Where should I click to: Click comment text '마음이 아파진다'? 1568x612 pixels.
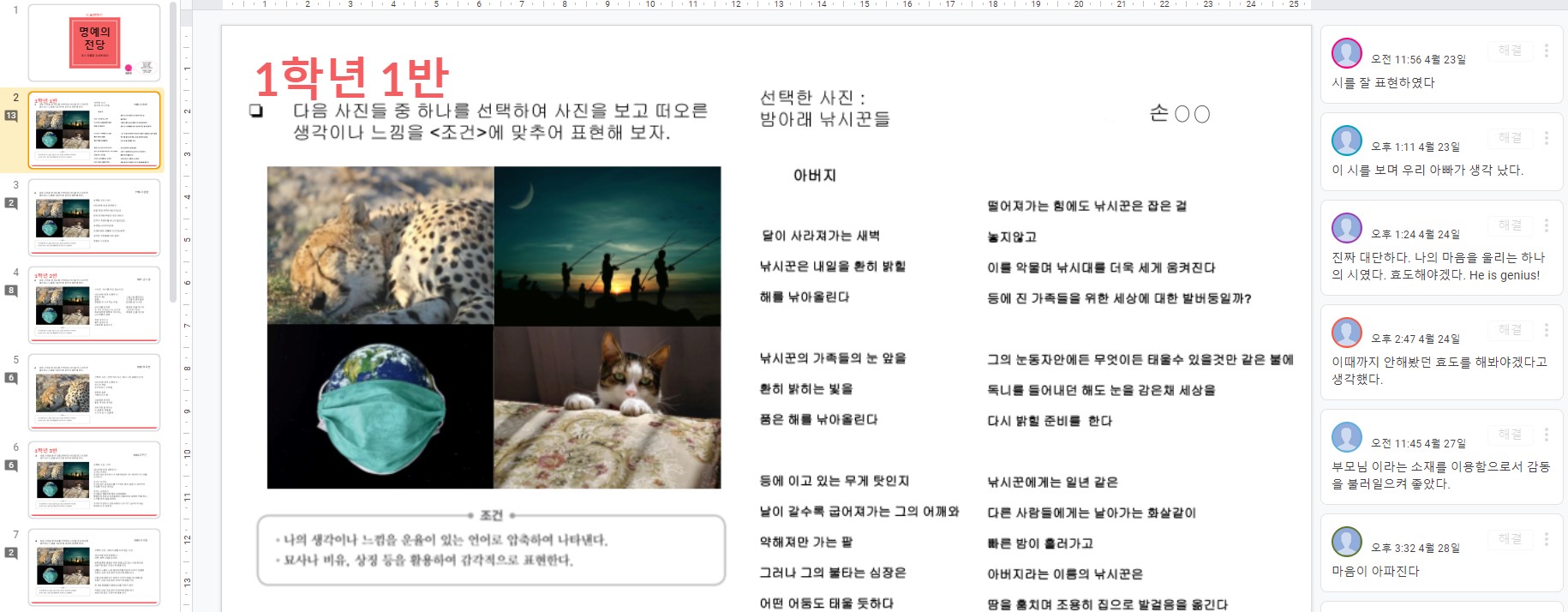tap(1375, 572)
